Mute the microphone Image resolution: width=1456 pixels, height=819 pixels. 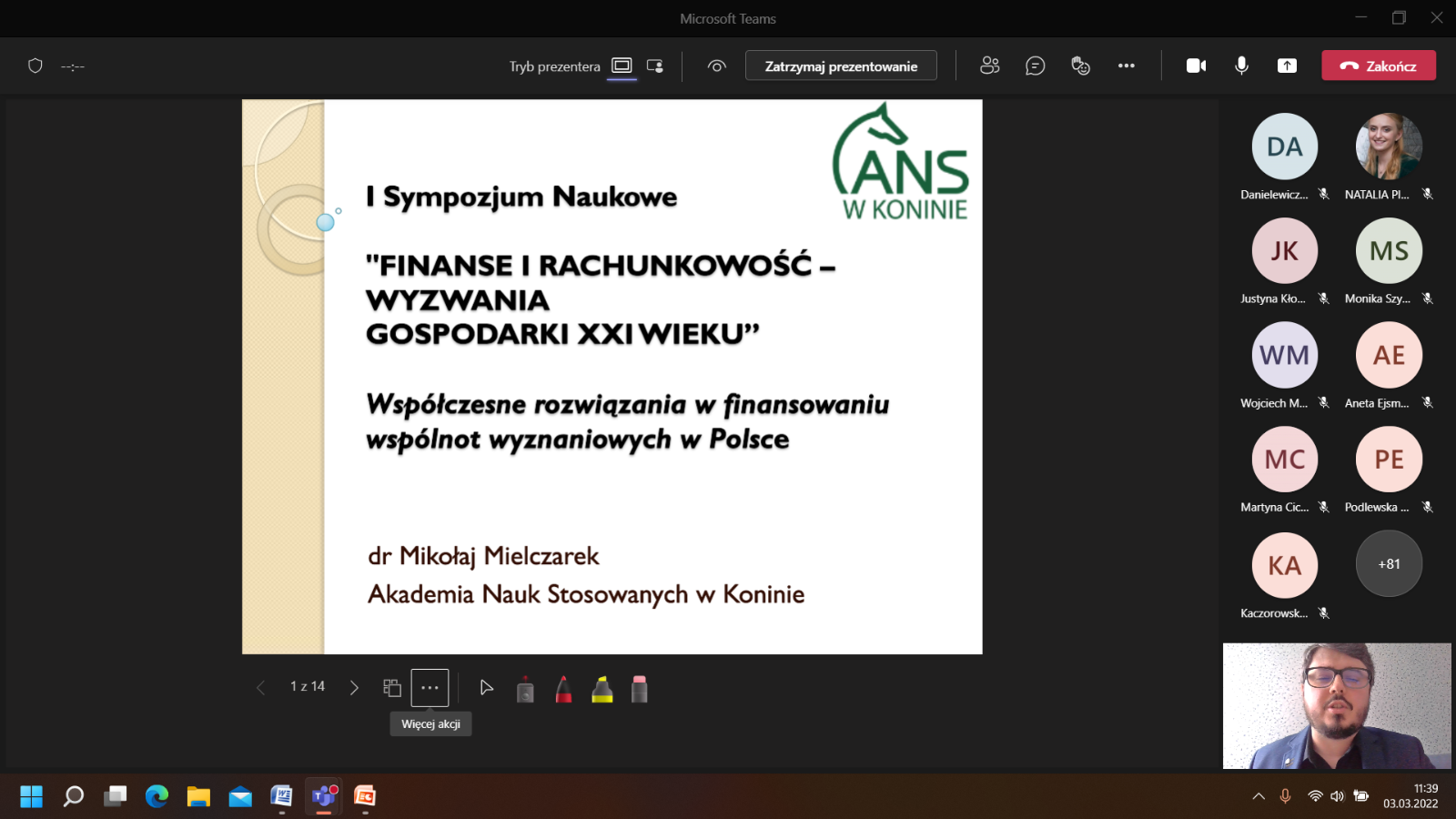point(1241,66)
